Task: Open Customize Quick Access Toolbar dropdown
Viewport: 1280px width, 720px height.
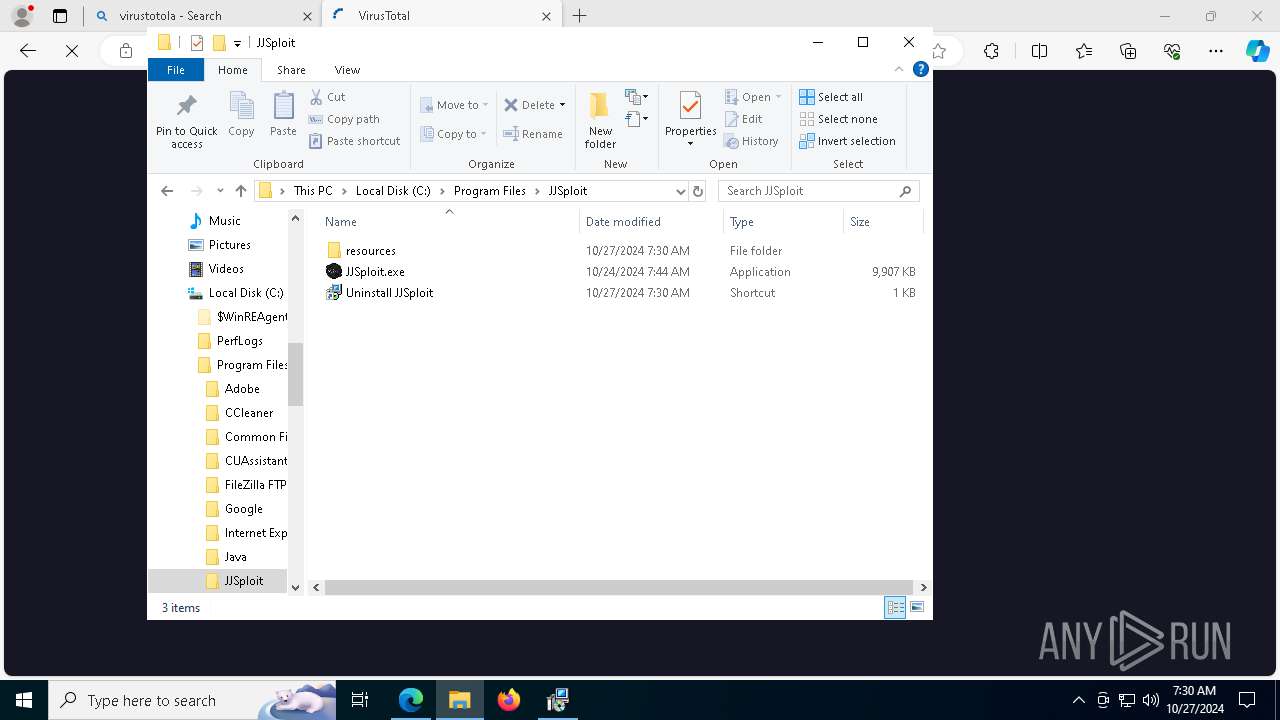Action: pos(237,43)
